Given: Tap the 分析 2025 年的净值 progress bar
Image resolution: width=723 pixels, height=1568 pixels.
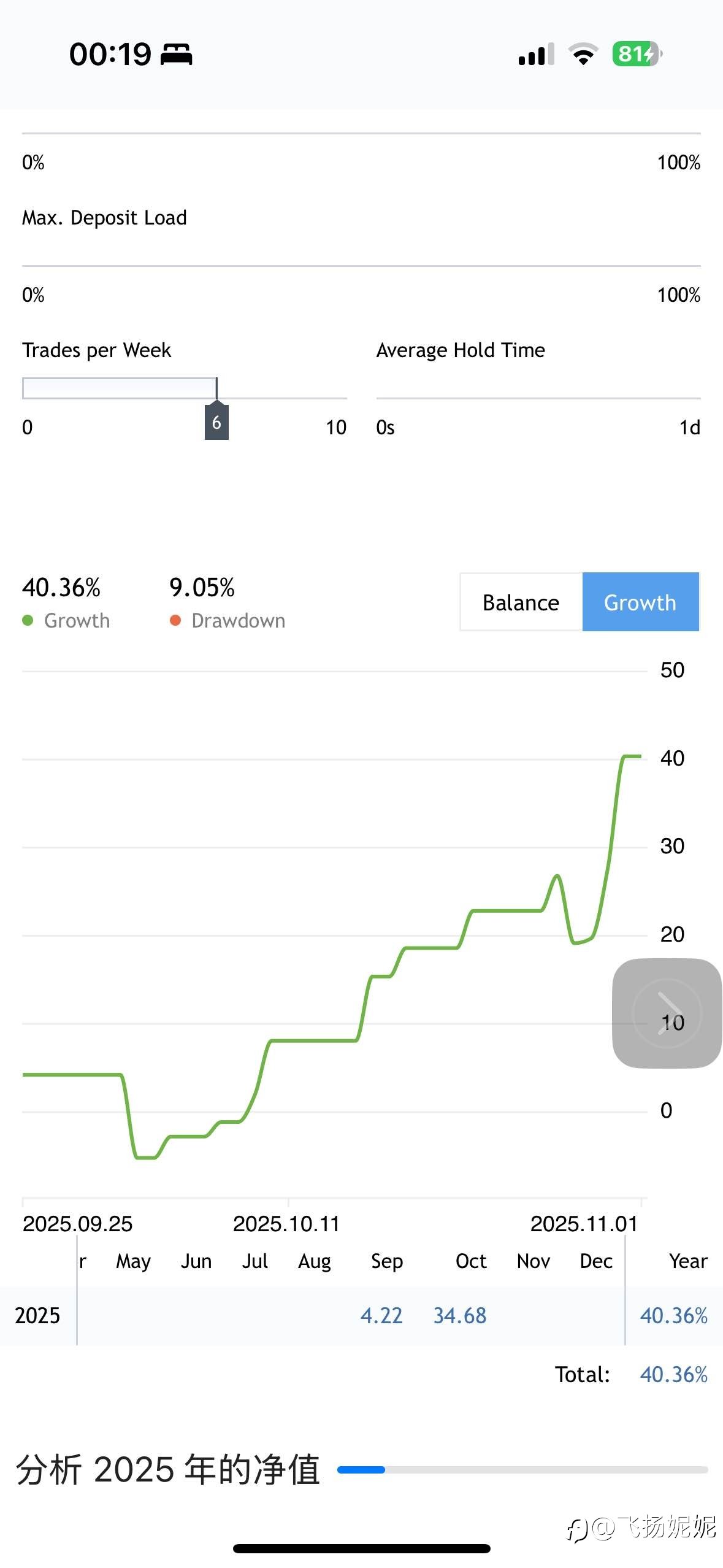Looking at the screenshot, I should click(522, 1469).
